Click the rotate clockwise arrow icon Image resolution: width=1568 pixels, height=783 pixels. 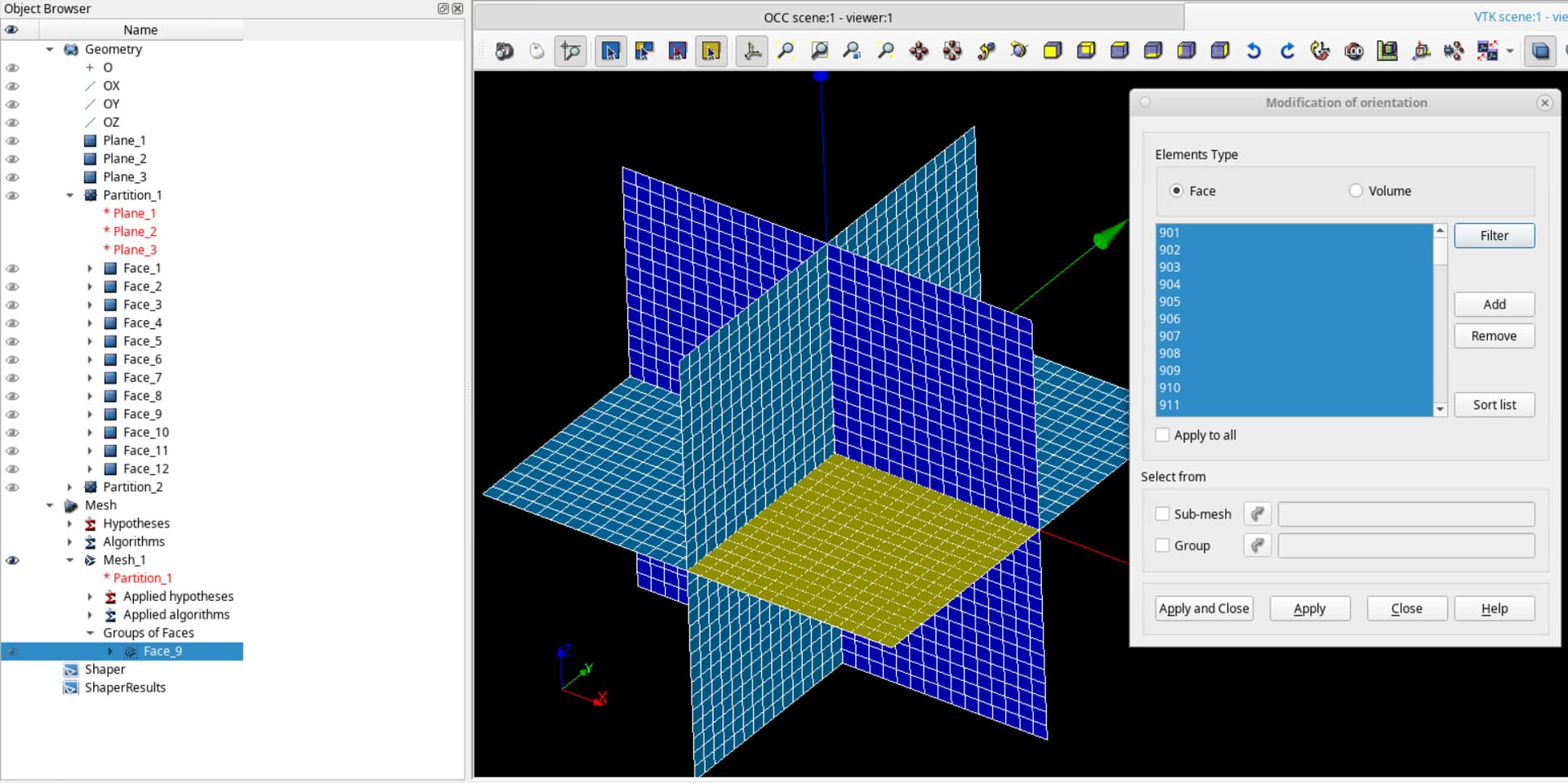pyautogui.click(x=1287, y=51)
